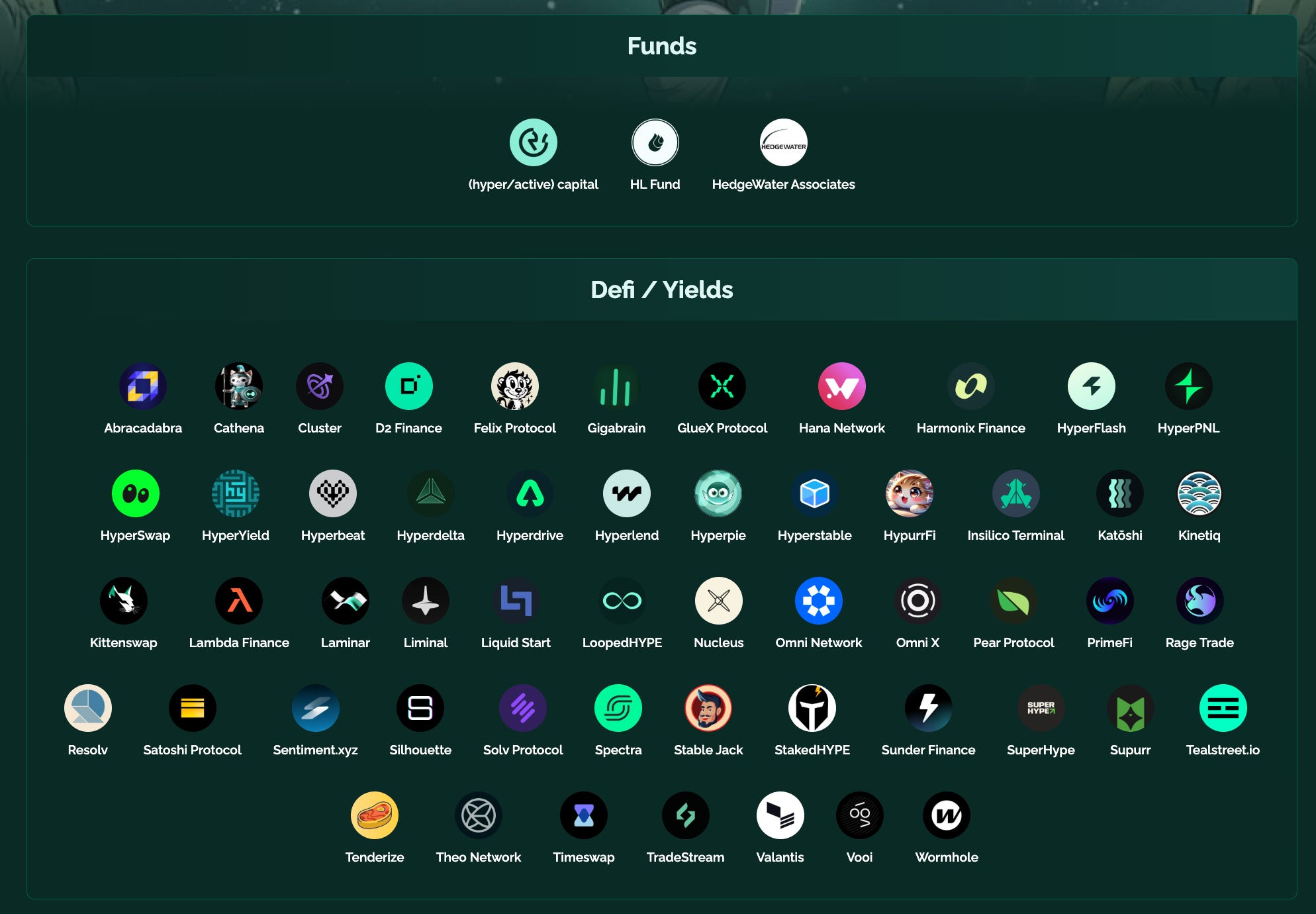Select the Stable Jack character icon
Viewport: 1316px width, 914px height.
[708, 708]
